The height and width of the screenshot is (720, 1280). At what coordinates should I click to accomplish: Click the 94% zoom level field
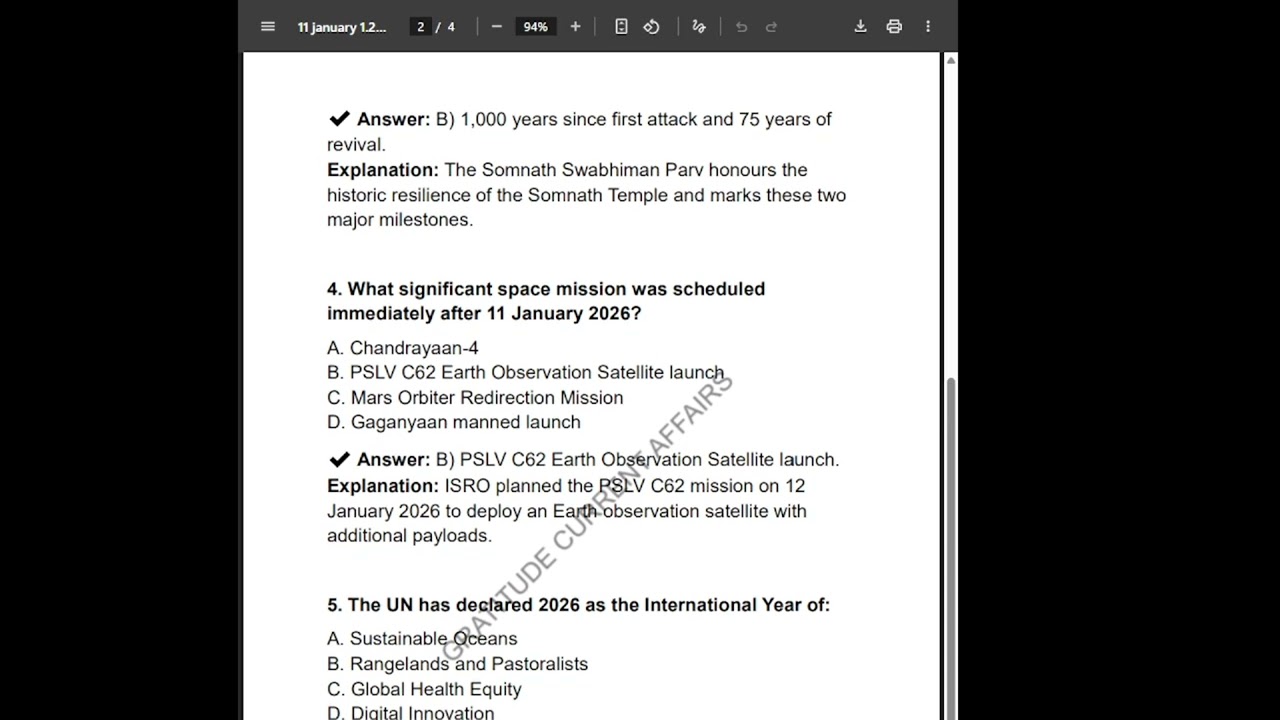pos(536,27)
